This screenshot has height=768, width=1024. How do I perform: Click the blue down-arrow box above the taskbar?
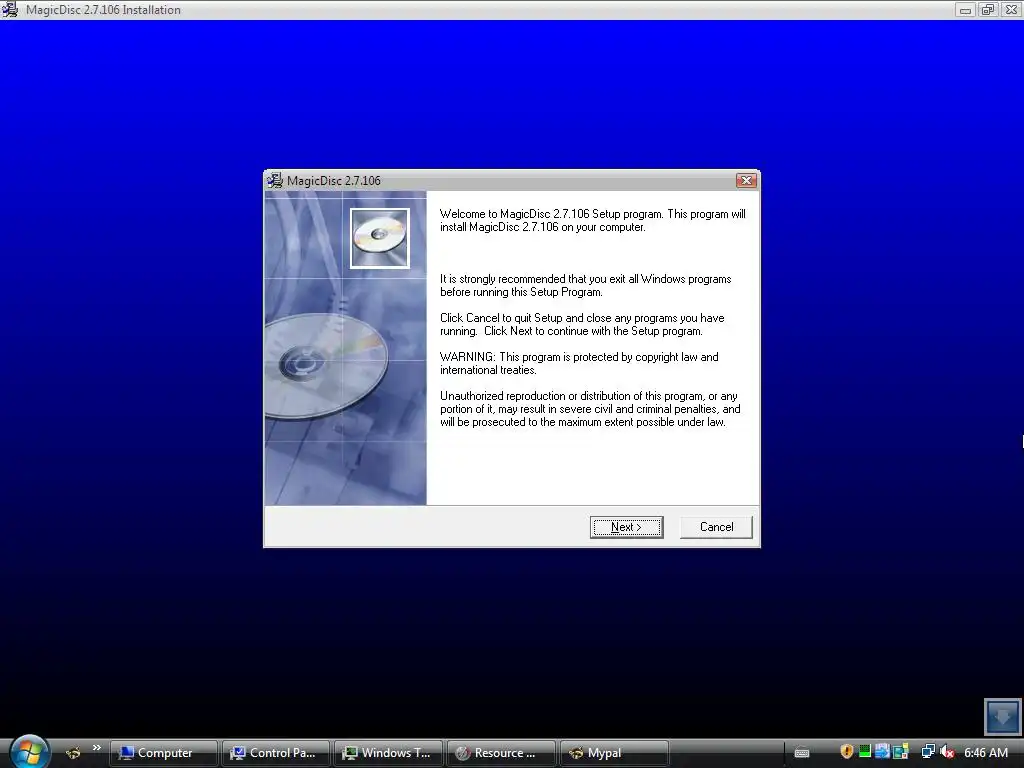1002,716
